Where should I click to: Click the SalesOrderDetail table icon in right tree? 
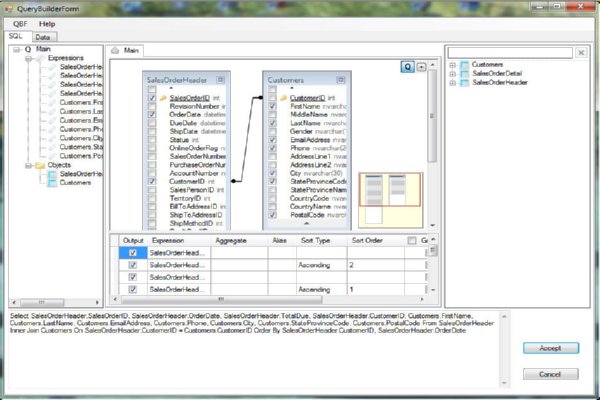pyautogui.click(x=465, y=73)
